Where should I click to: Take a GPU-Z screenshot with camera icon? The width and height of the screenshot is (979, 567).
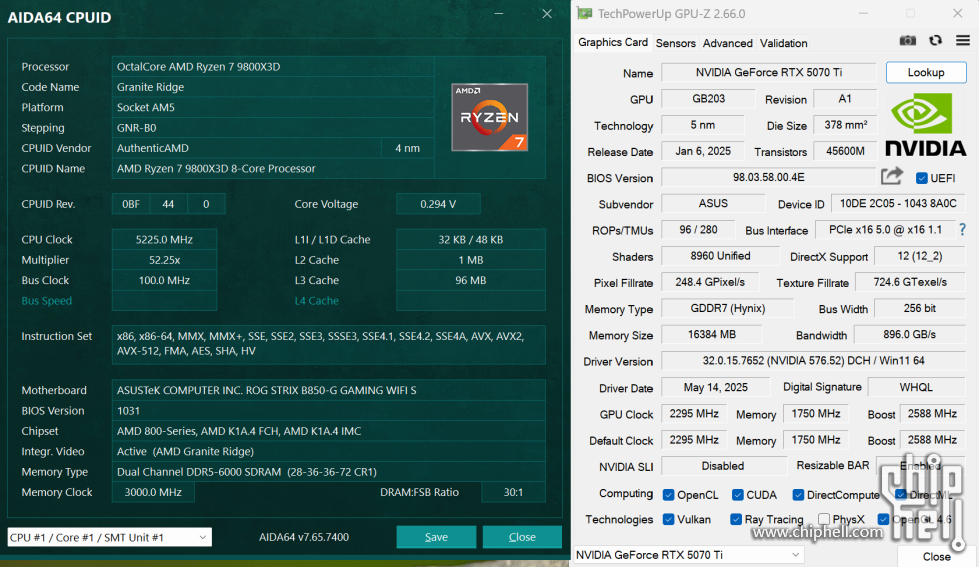907,41
